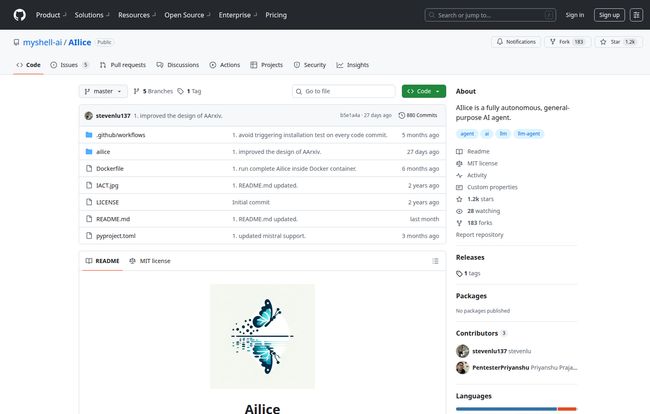Open the IACT.jpg file

[x=107, y=185]
